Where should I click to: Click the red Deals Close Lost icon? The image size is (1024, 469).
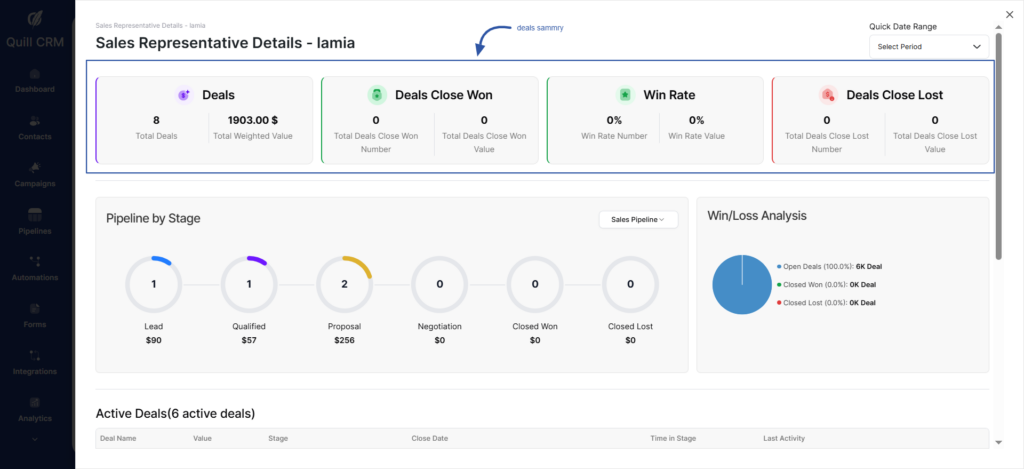point(828,95)
